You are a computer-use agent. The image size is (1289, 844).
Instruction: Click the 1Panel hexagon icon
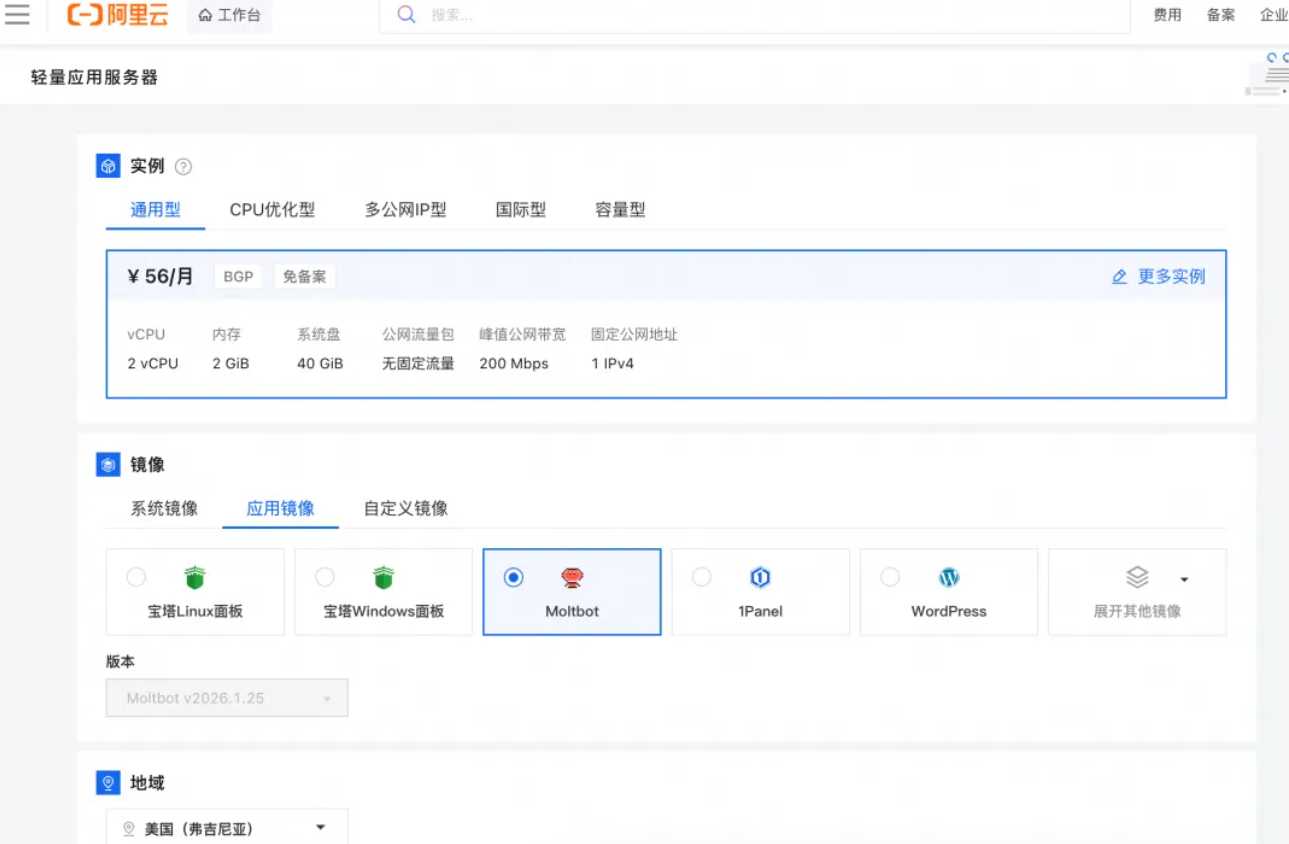760,578
